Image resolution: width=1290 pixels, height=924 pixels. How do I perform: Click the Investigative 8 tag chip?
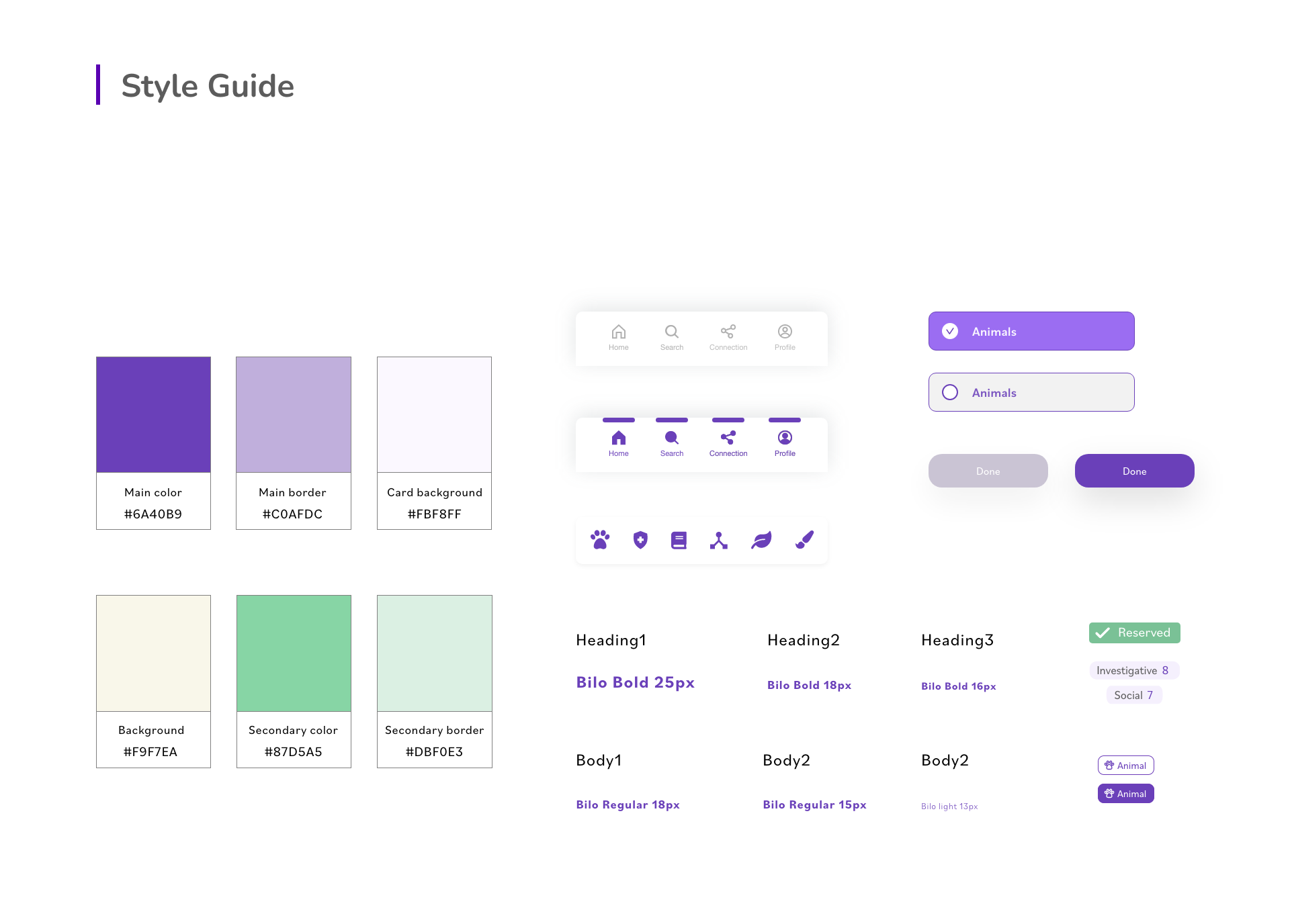click(1133, 670)
